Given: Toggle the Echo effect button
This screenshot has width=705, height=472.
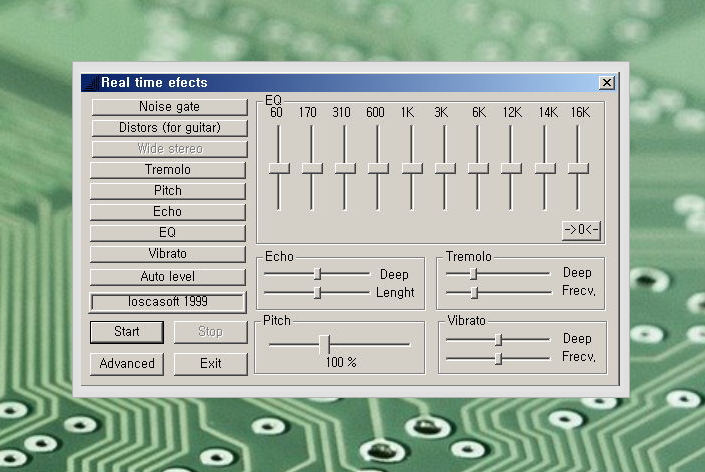Looking at the screenshot, I should [168, 212].
